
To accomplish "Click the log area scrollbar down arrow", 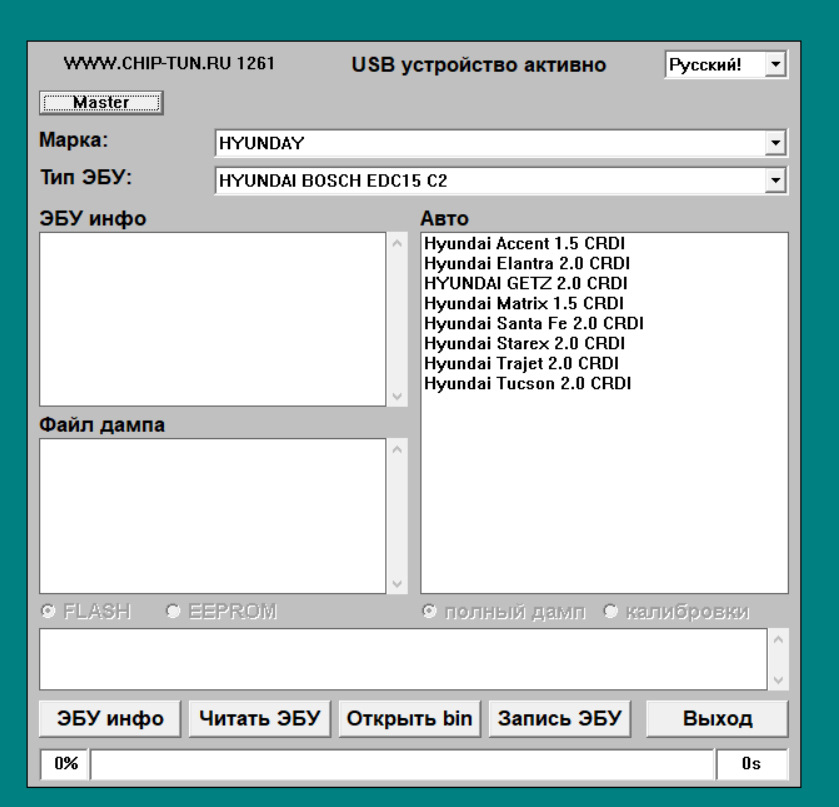I will [x=779, y=680].
